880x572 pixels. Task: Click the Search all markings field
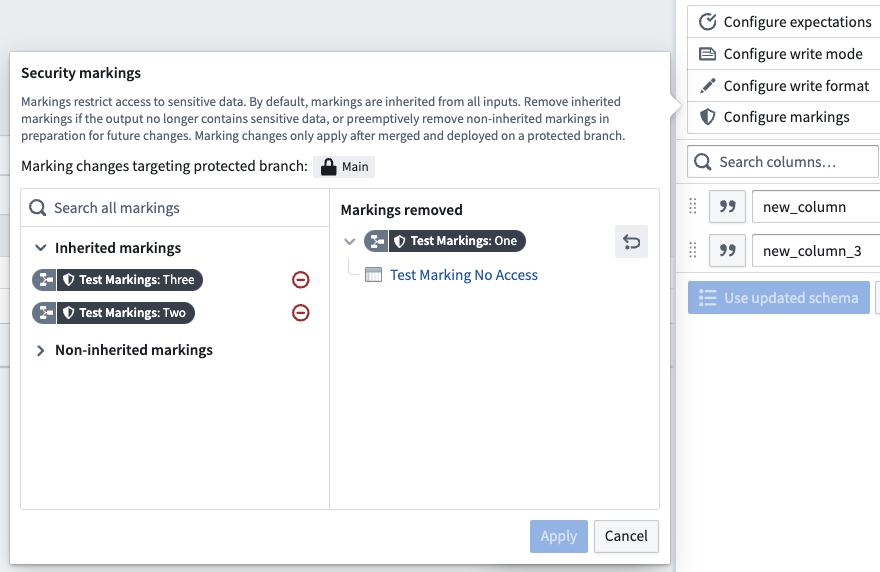tap(175, 208)
